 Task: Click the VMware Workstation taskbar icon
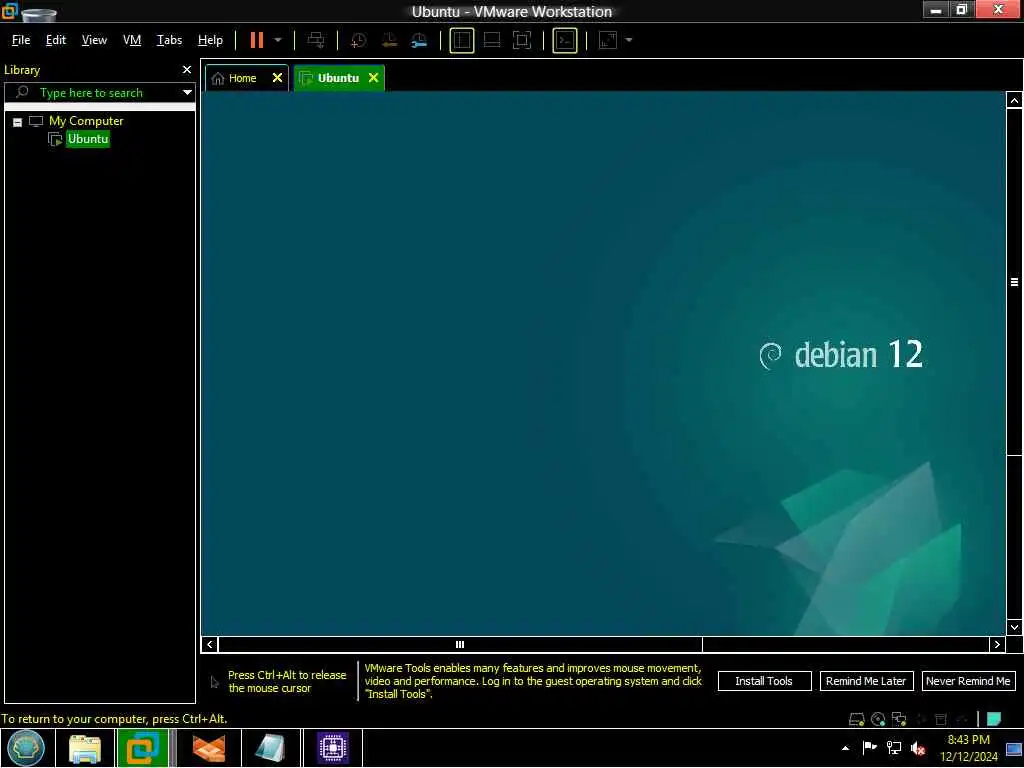coord(142,748)
